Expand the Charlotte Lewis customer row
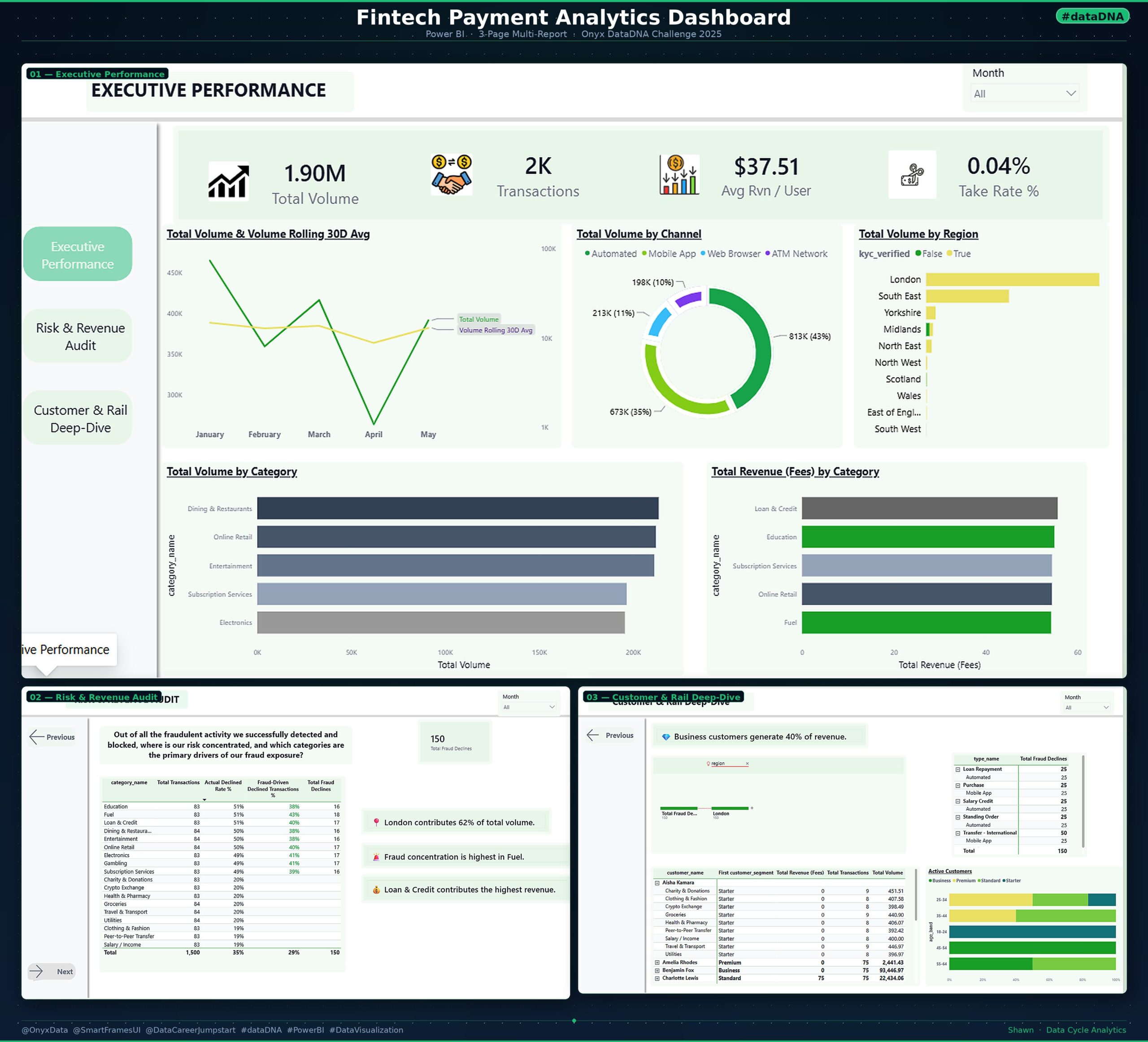 click(x=657, y=978)
